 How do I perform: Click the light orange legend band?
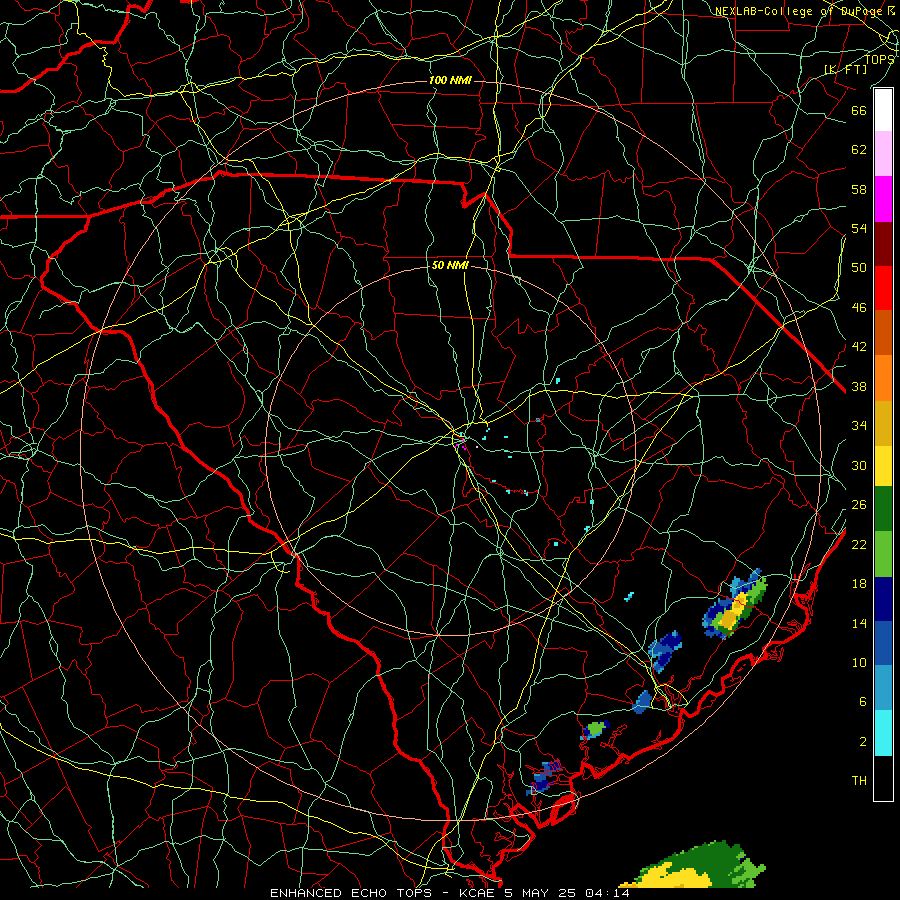[883, 378]
